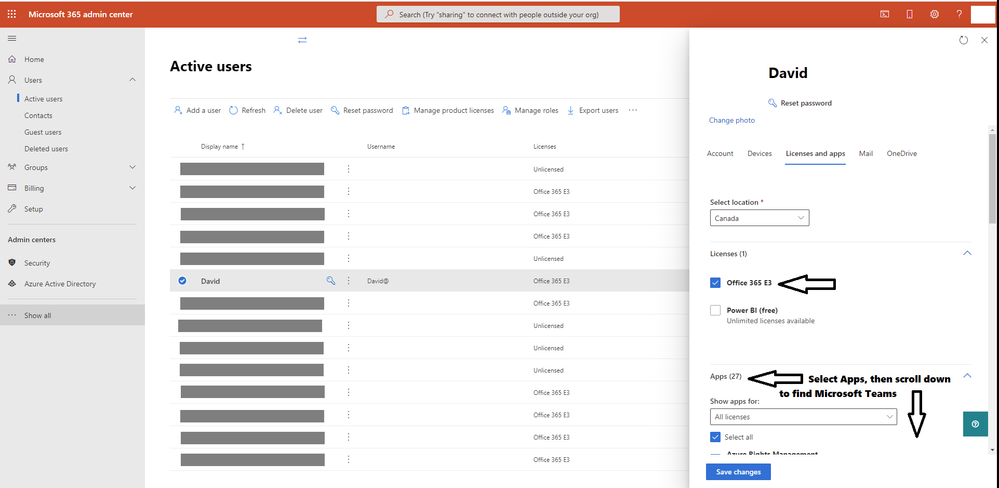Screen dimensions: 999x488
Task: Switch to the OneDrive tab
Action: click(902, 154)
